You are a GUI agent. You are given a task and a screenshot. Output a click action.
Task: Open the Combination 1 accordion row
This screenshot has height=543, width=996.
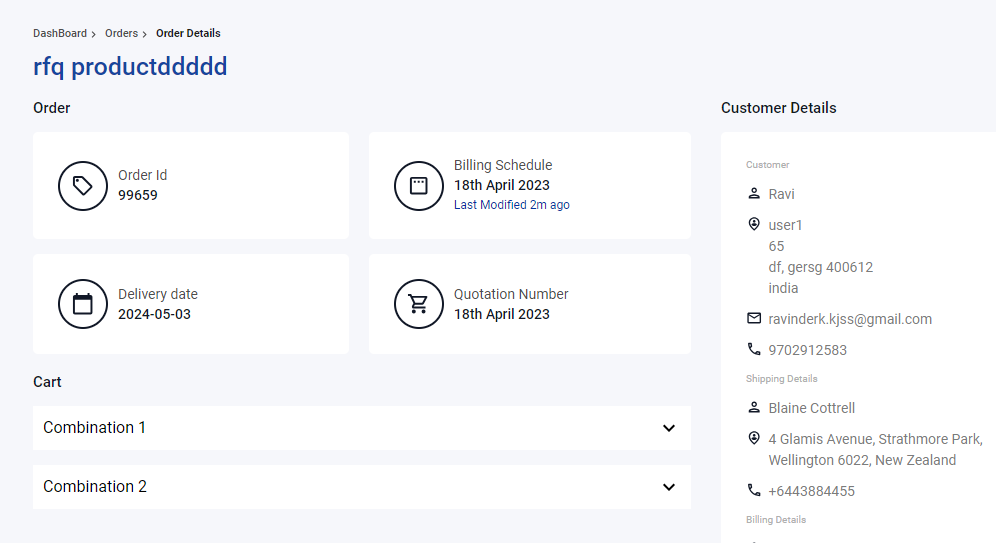361,428
